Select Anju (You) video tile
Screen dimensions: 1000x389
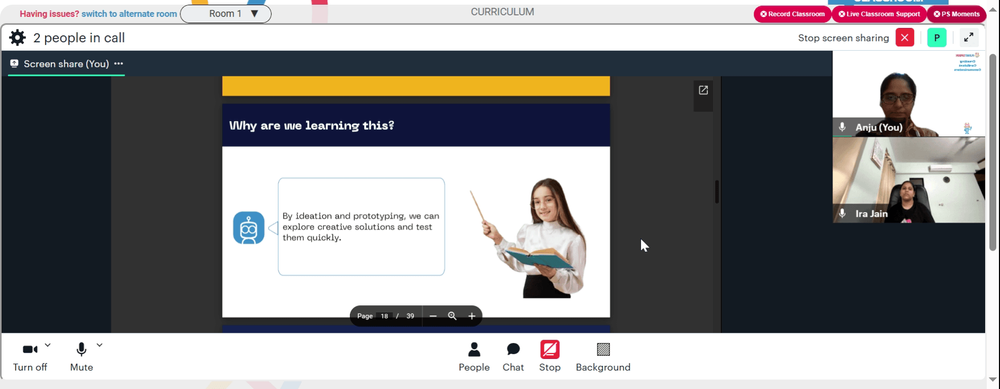(x=909, y=94)
